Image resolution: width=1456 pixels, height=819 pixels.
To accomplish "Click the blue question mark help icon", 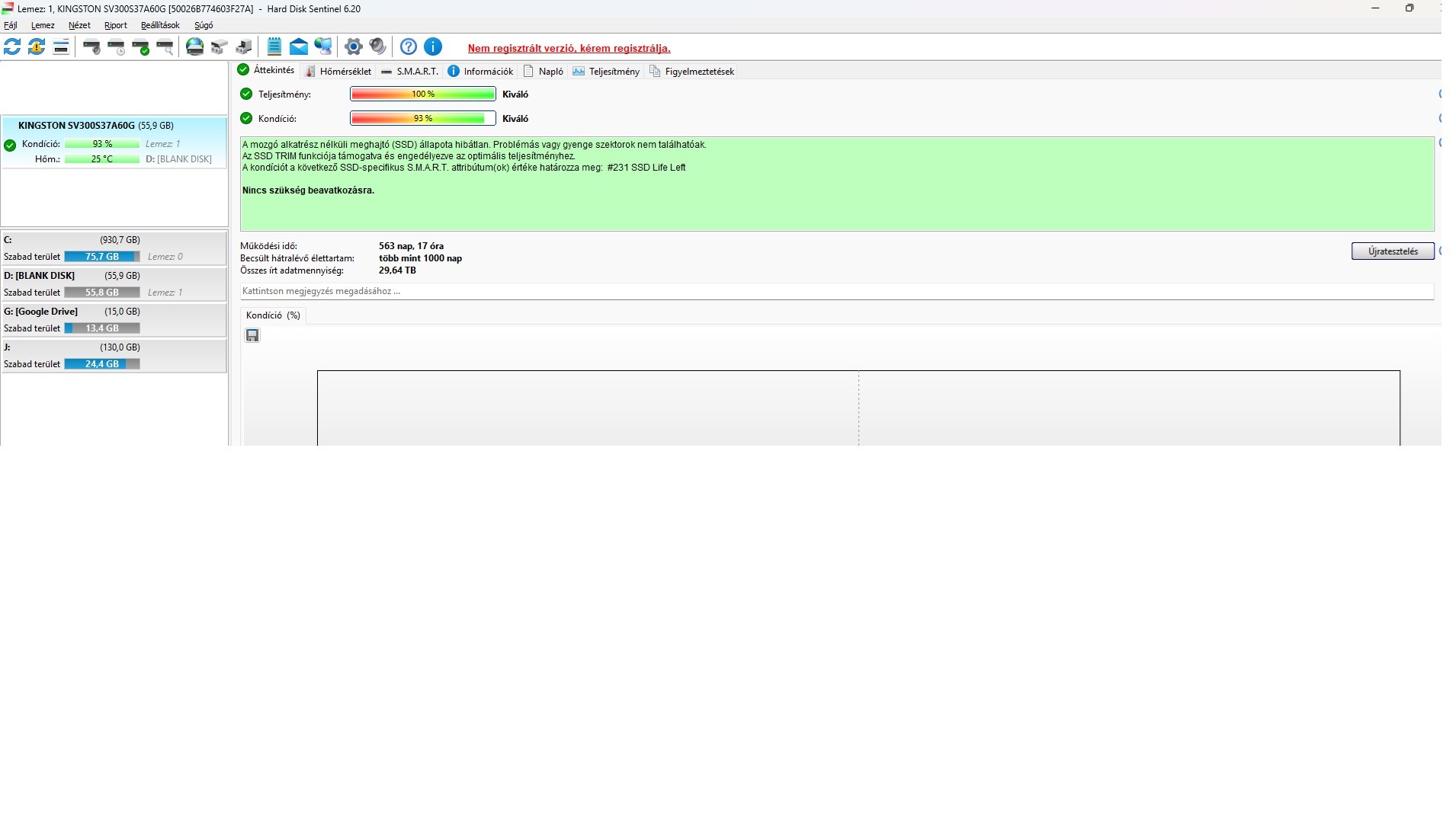I will pyautogui.click(x=409, y=47).
